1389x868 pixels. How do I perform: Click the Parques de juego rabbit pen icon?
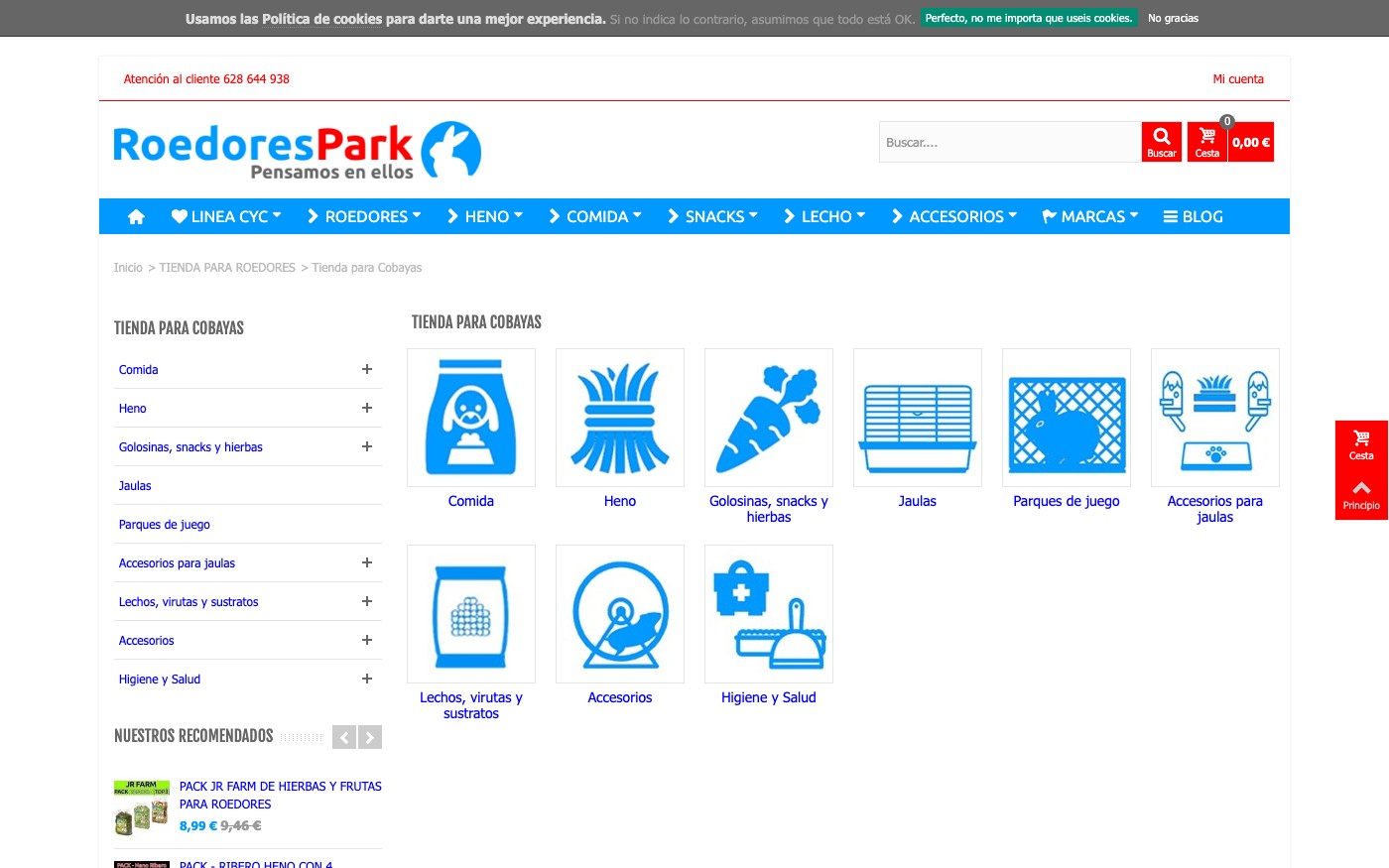1067,418
